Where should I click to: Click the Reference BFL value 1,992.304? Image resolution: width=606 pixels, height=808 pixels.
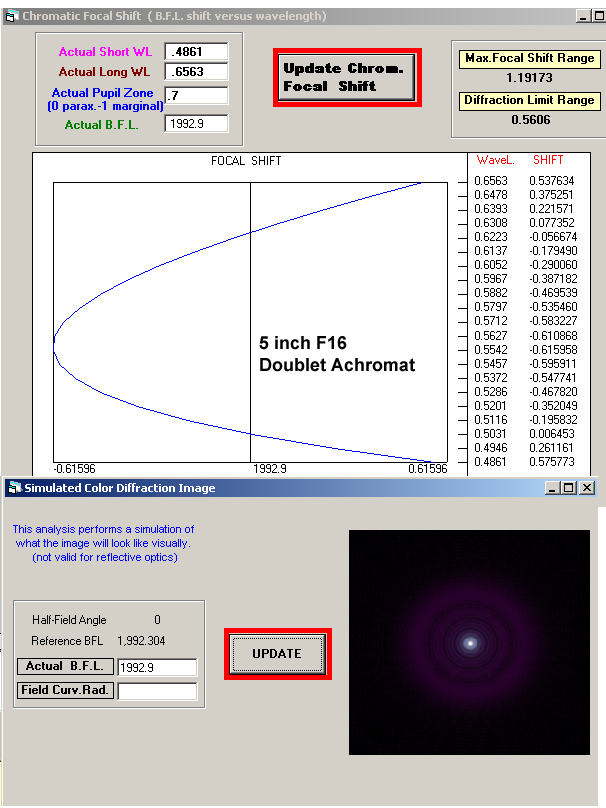click(x=141, y=641)
